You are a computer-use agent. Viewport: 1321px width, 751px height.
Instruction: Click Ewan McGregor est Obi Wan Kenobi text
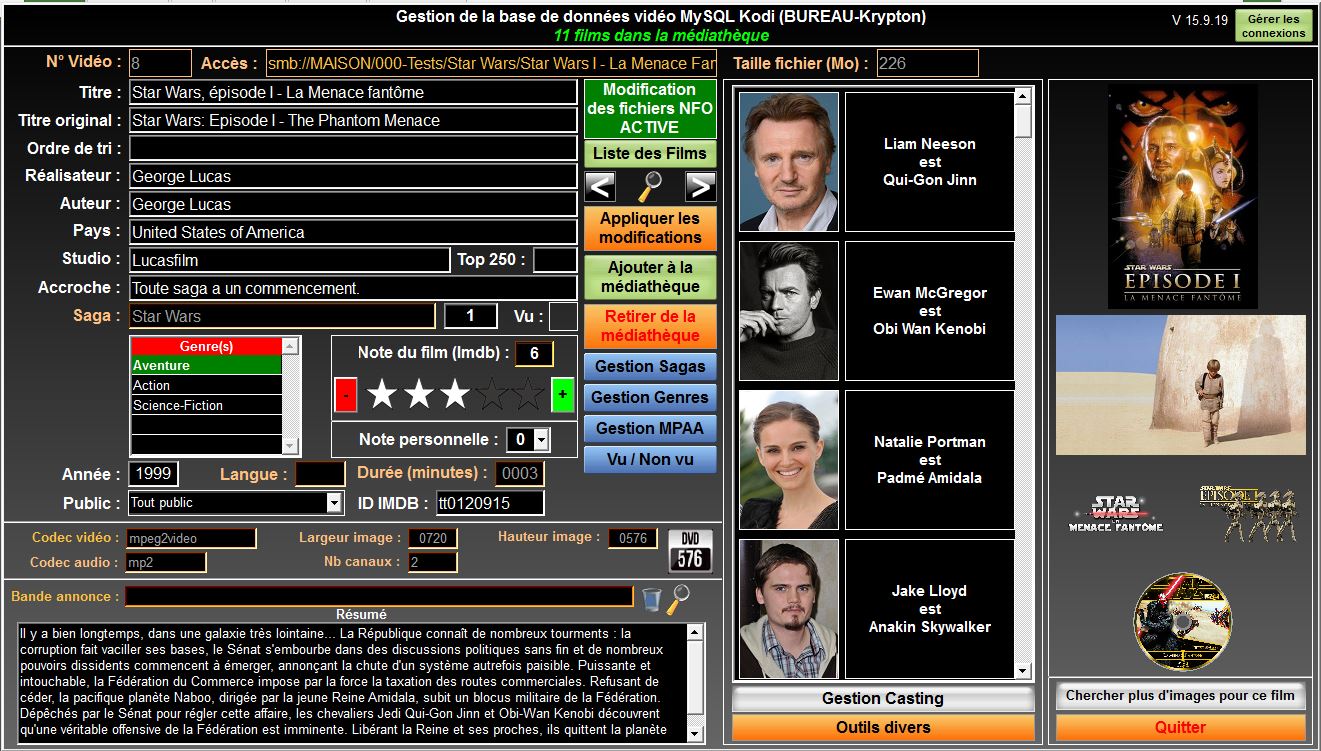click(930, 311)
